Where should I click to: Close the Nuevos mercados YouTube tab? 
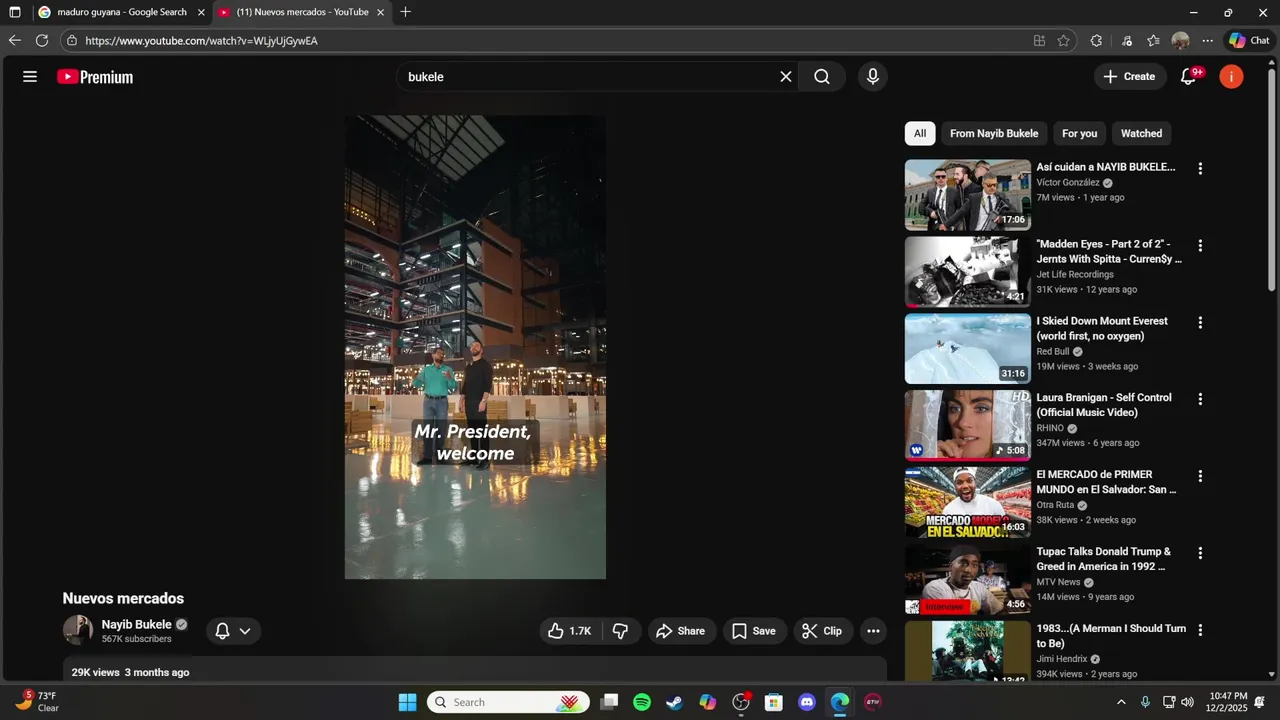click(x=381, y=12)
